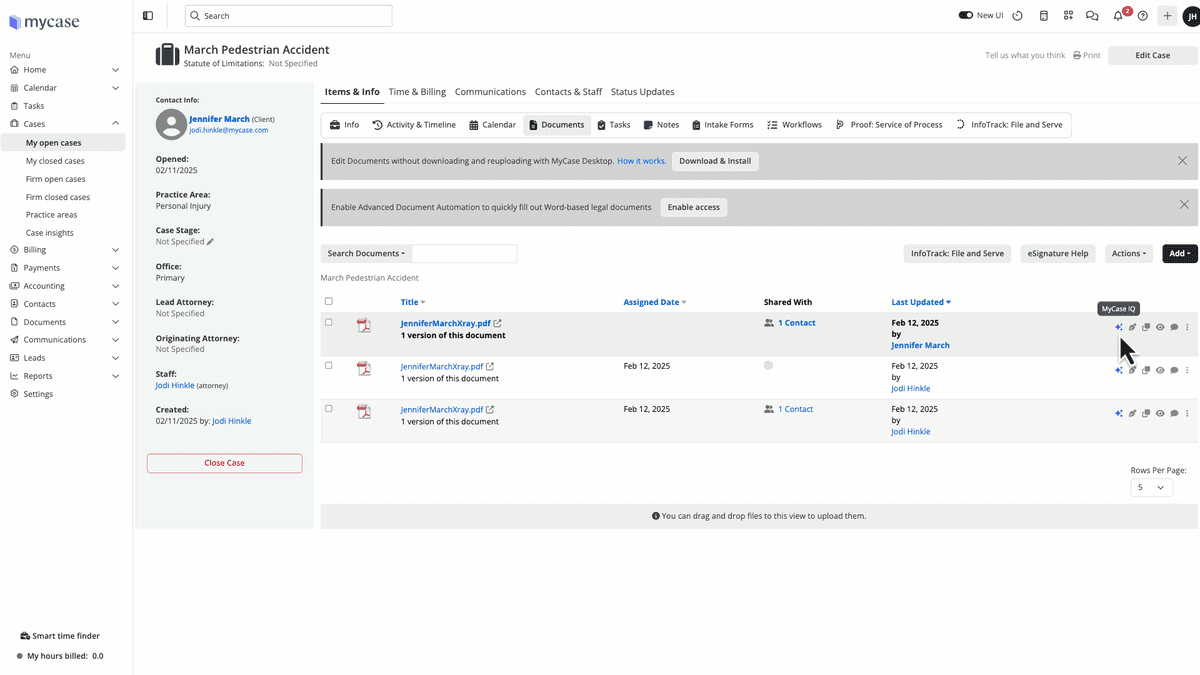The image size is (1200, 675).
Task: Click the Close Case button
Action: [224, 463]
